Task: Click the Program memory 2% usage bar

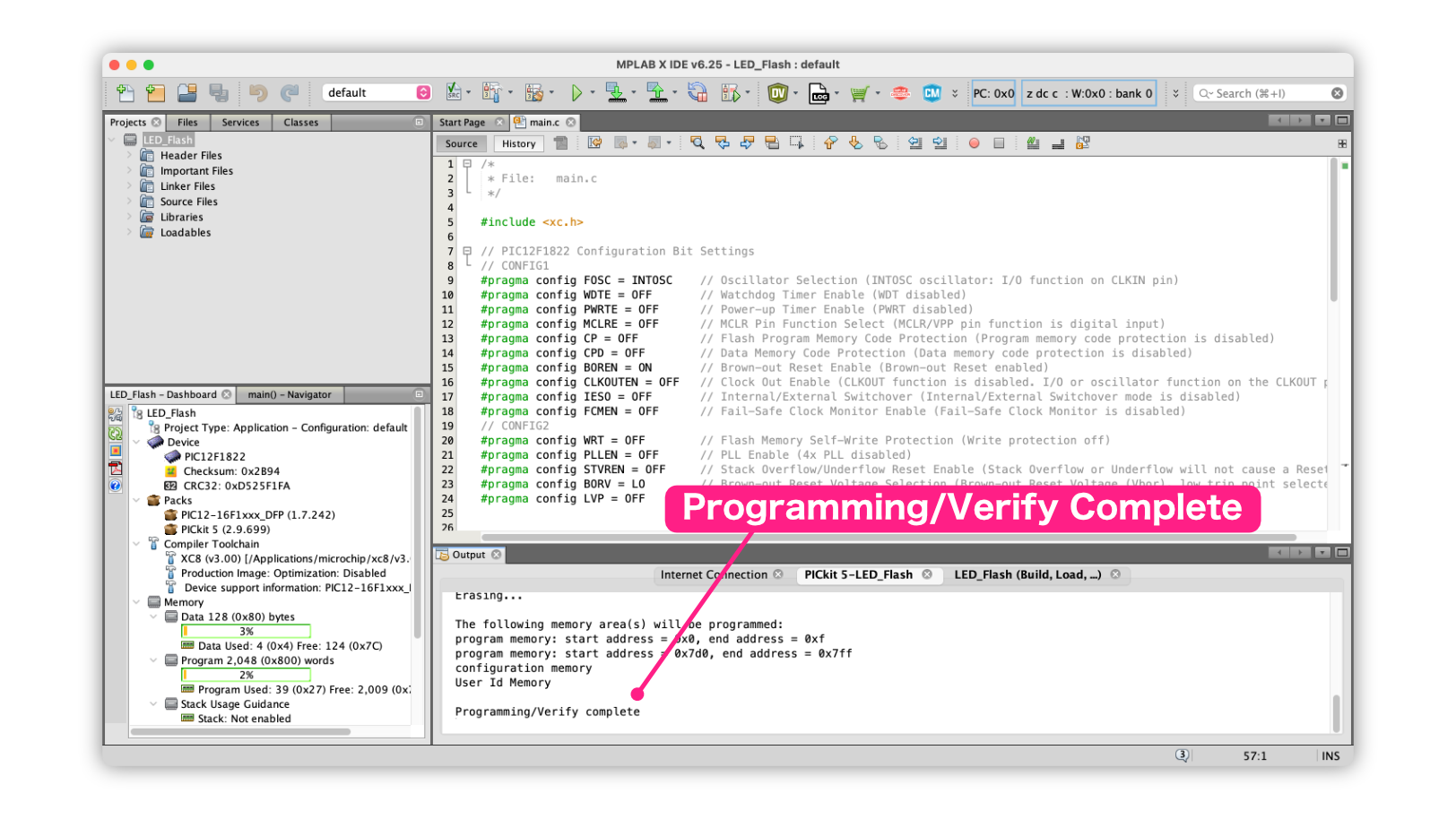Action: click(246, 675)
